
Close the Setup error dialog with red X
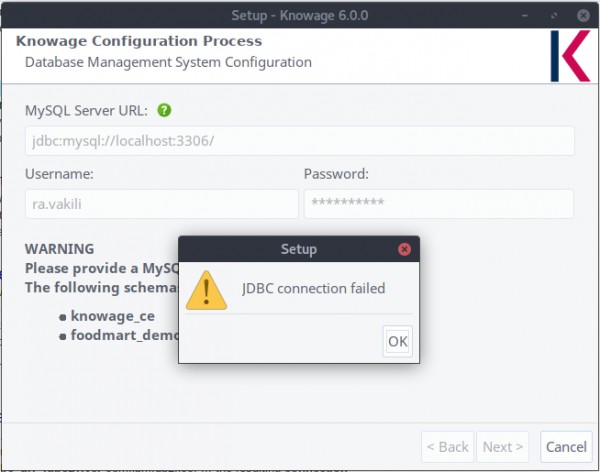(x=404, y=249)
